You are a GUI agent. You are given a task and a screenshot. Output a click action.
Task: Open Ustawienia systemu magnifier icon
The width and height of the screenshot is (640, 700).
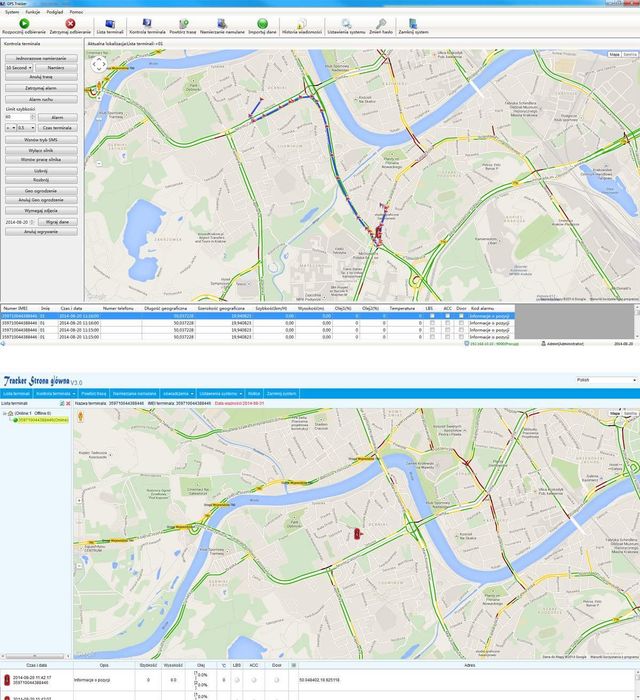(346, 24)
